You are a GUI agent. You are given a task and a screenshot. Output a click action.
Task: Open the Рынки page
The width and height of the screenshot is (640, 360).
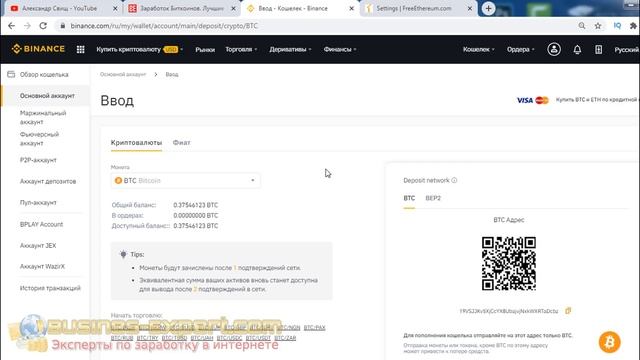point(205,49)
